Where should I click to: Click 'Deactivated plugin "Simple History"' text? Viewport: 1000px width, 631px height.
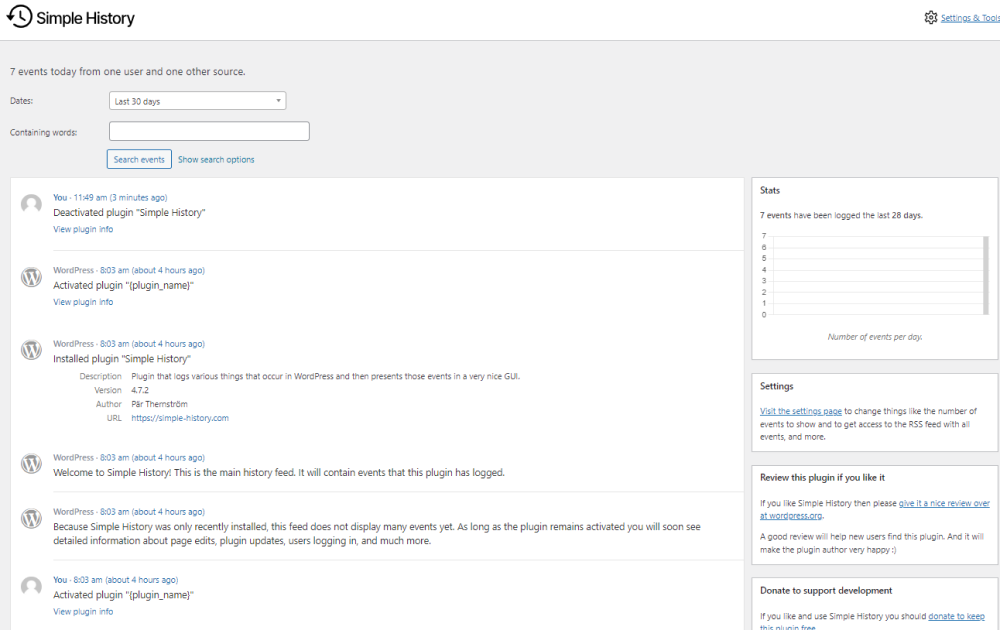(129, 212)
